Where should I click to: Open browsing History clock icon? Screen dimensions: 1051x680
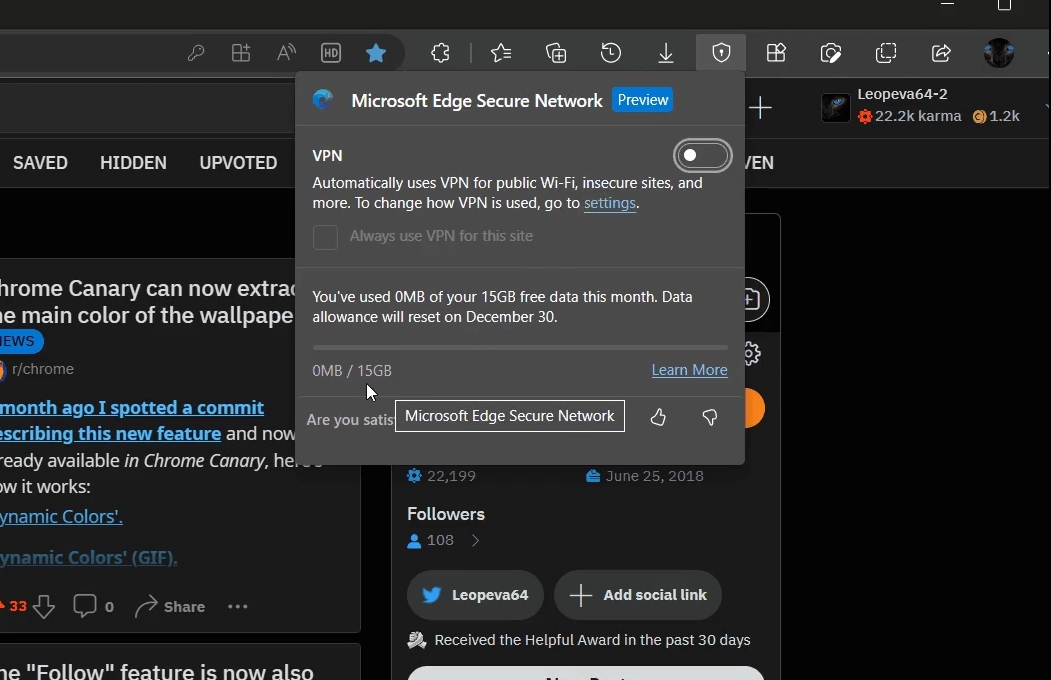(611, 53)
